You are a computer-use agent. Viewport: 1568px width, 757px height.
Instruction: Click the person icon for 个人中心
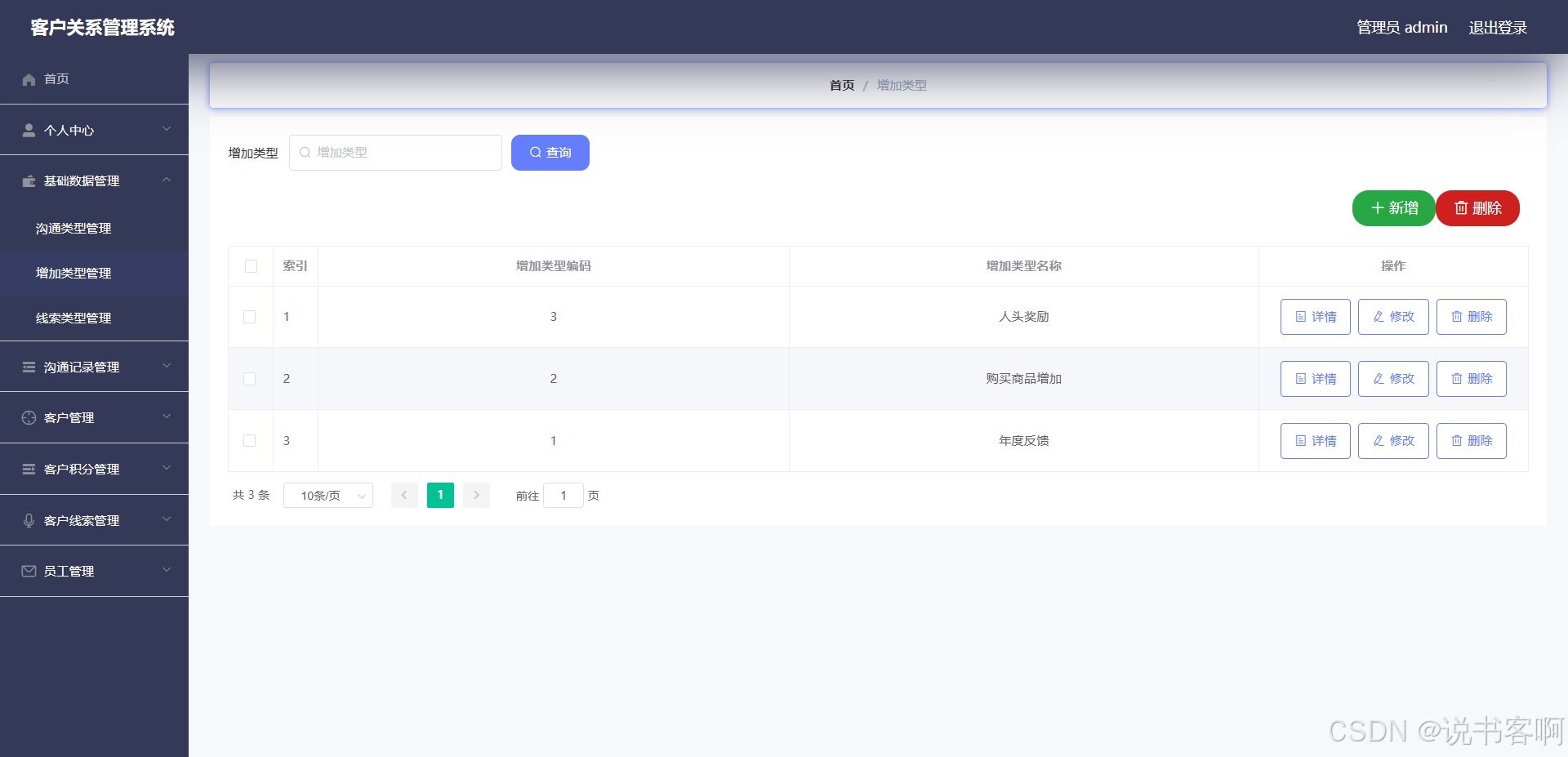(29, 130)
